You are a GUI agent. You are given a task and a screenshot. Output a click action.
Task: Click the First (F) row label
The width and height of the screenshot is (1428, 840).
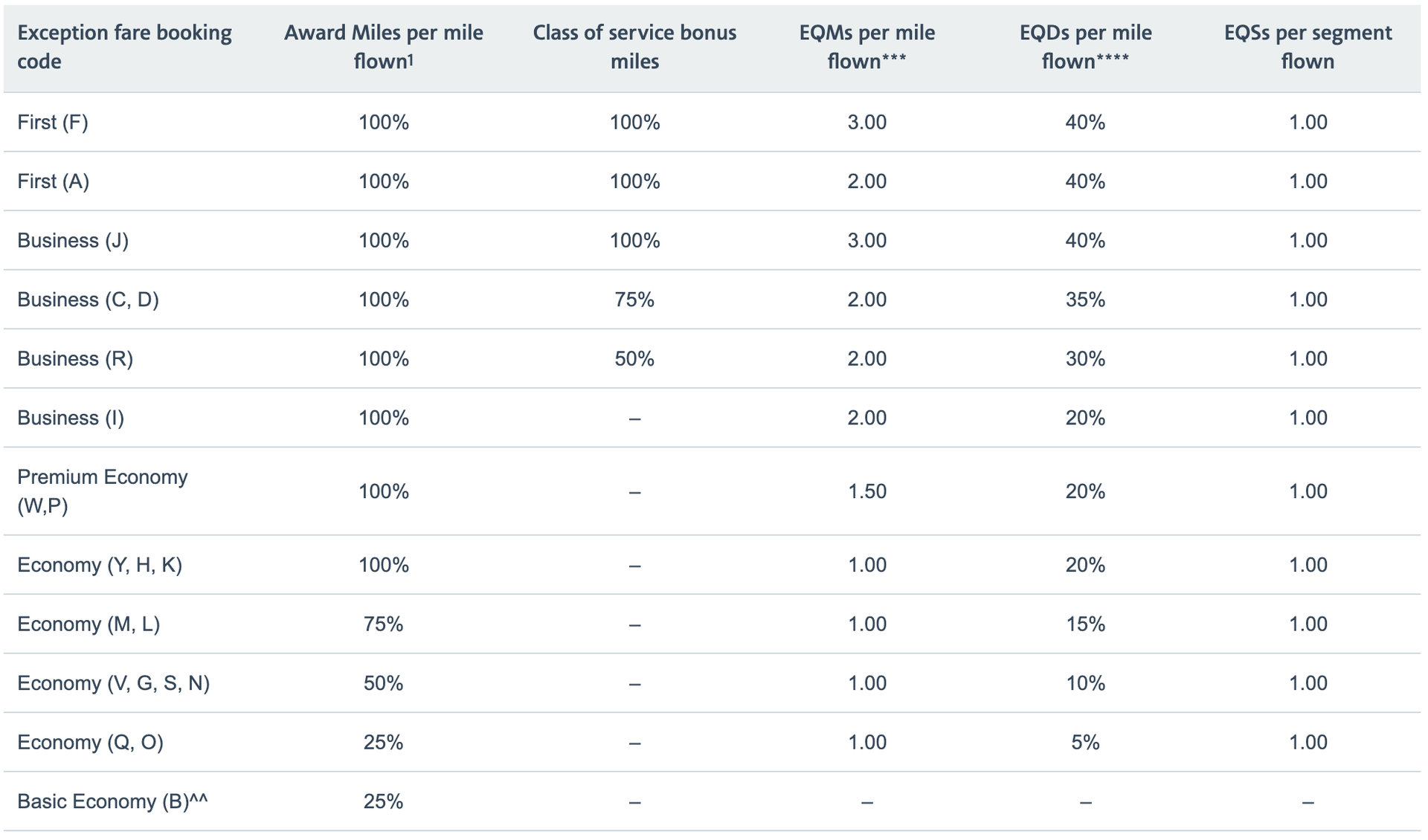(53, 122)
